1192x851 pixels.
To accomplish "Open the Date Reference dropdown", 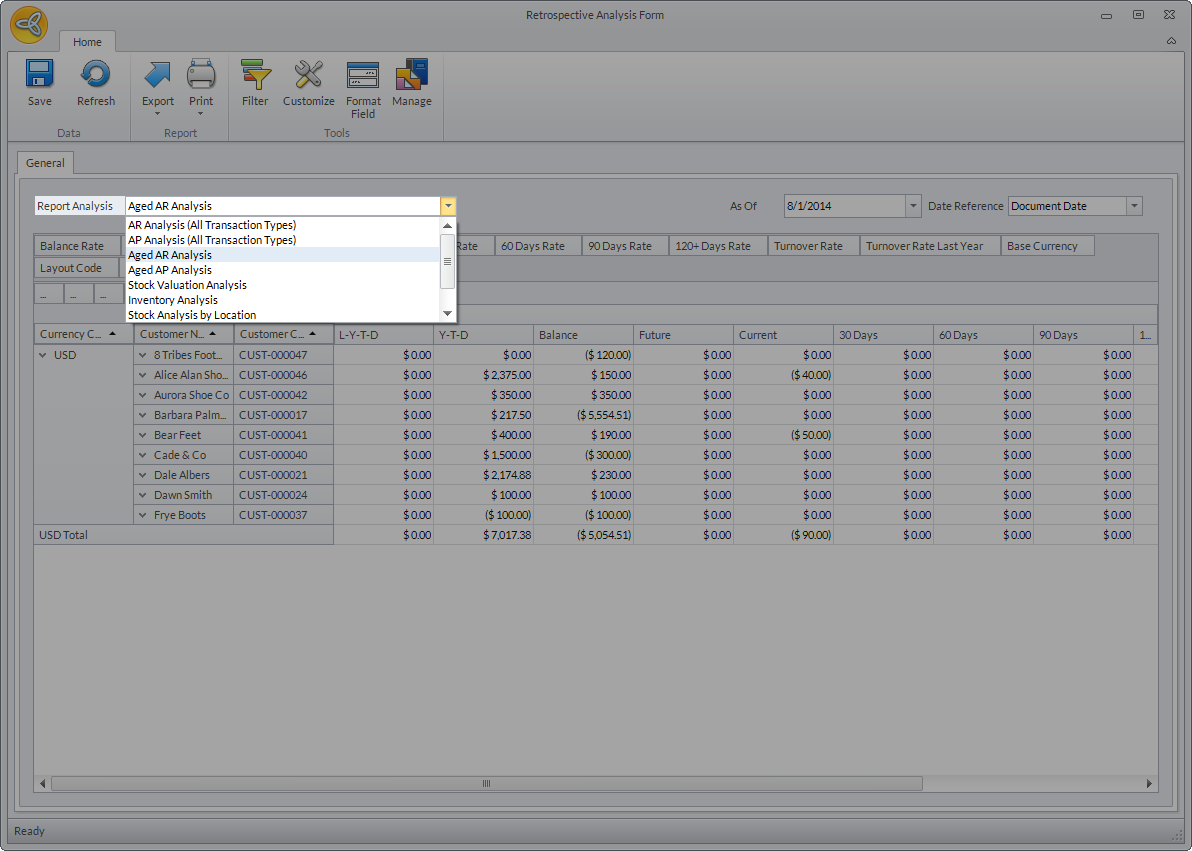I will (1134, 206).
